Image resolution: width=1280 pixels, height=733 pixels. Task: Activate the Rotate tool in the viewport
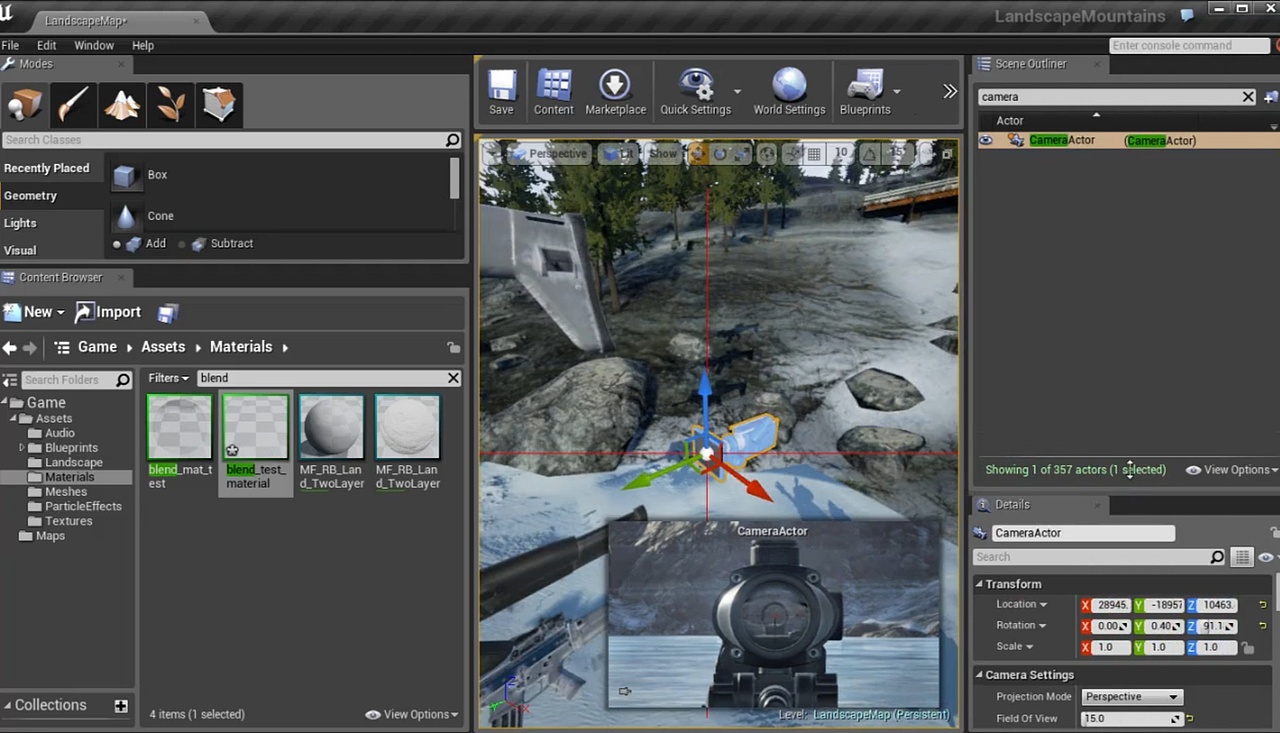point(720,153)
